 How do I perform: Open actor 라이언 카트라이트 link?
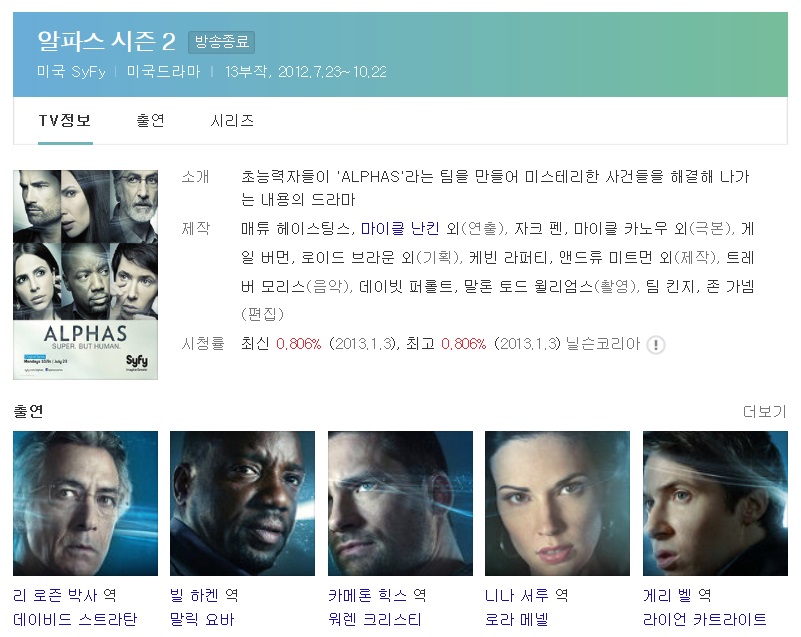704,619
